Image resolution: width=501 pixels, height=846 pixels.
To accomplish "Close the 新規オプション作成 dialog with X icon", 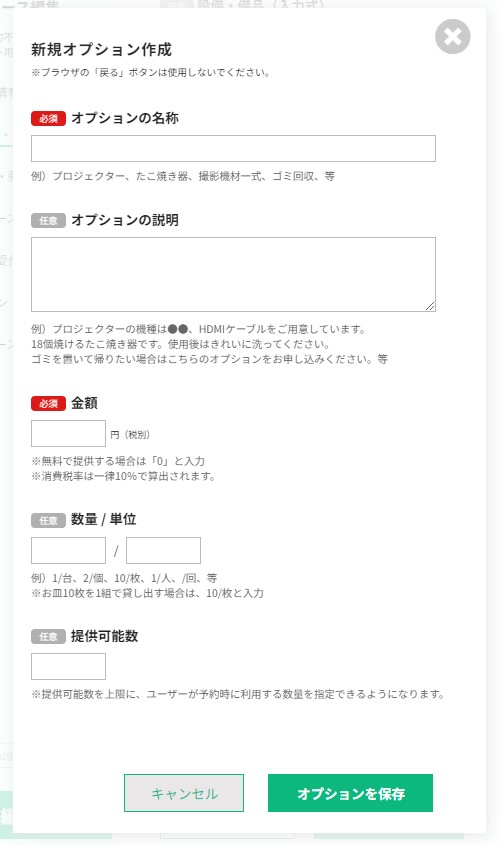I will [452, 37].
